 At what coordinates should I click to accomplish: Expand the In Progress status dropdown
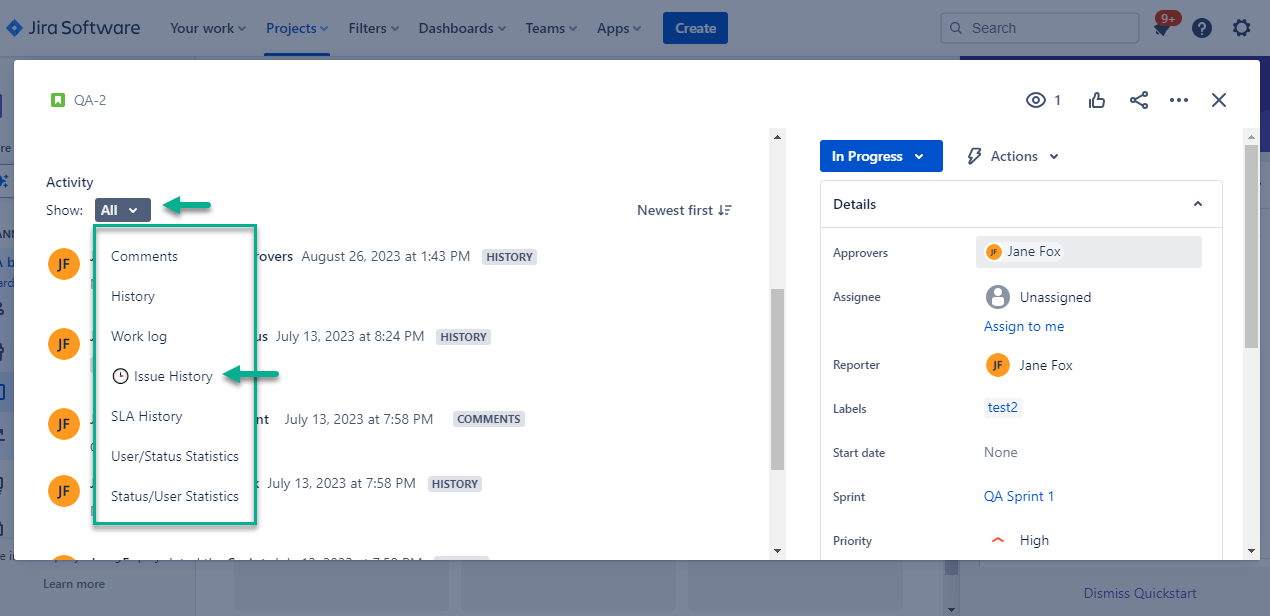pos(880,156)
